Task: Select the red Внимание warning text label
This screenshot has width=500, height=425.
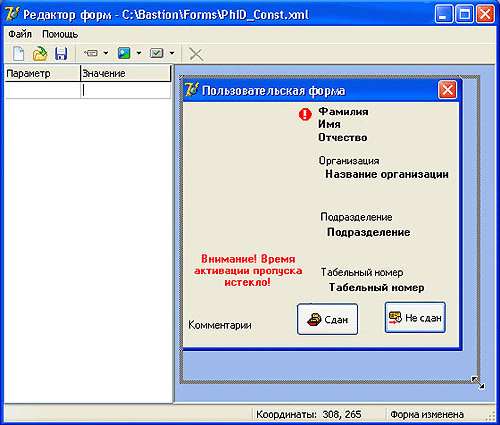Action: 248,271
